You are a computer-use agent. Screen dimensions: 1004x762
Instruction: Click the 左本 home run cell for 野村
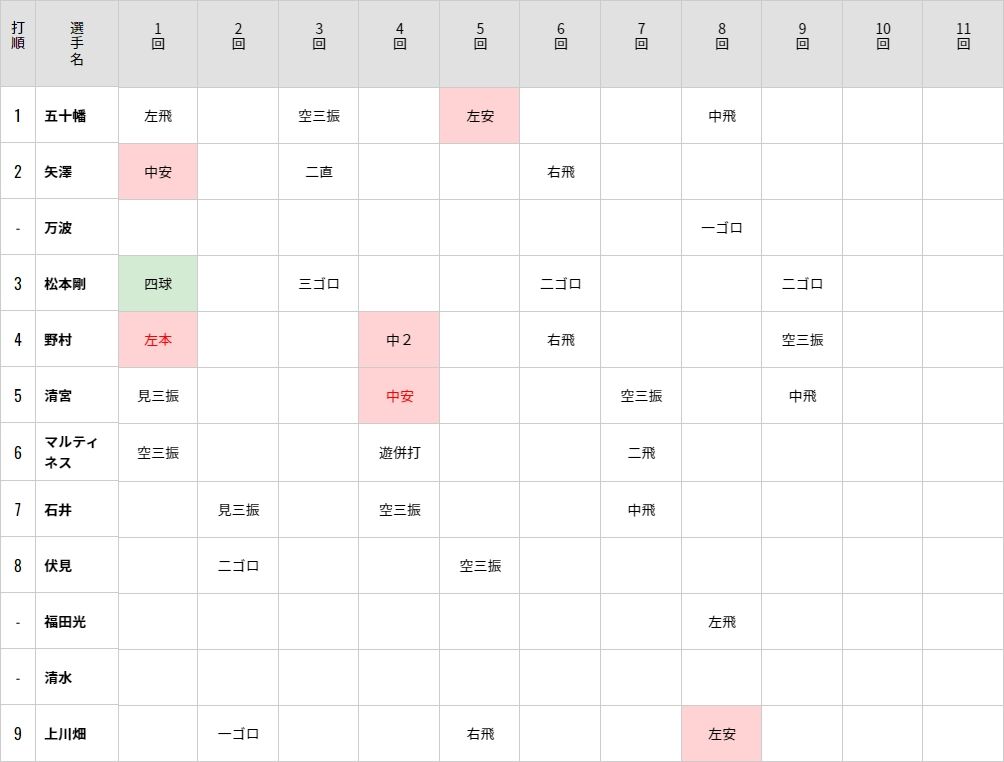pyautogui.click(x=158, y=339)
